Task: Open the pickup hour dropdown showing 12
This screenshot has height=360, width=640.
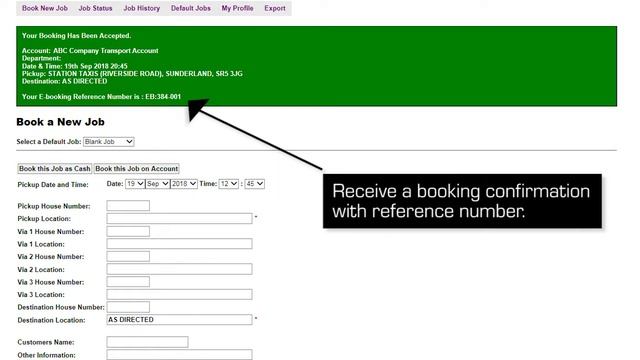Action: (229, 184)
